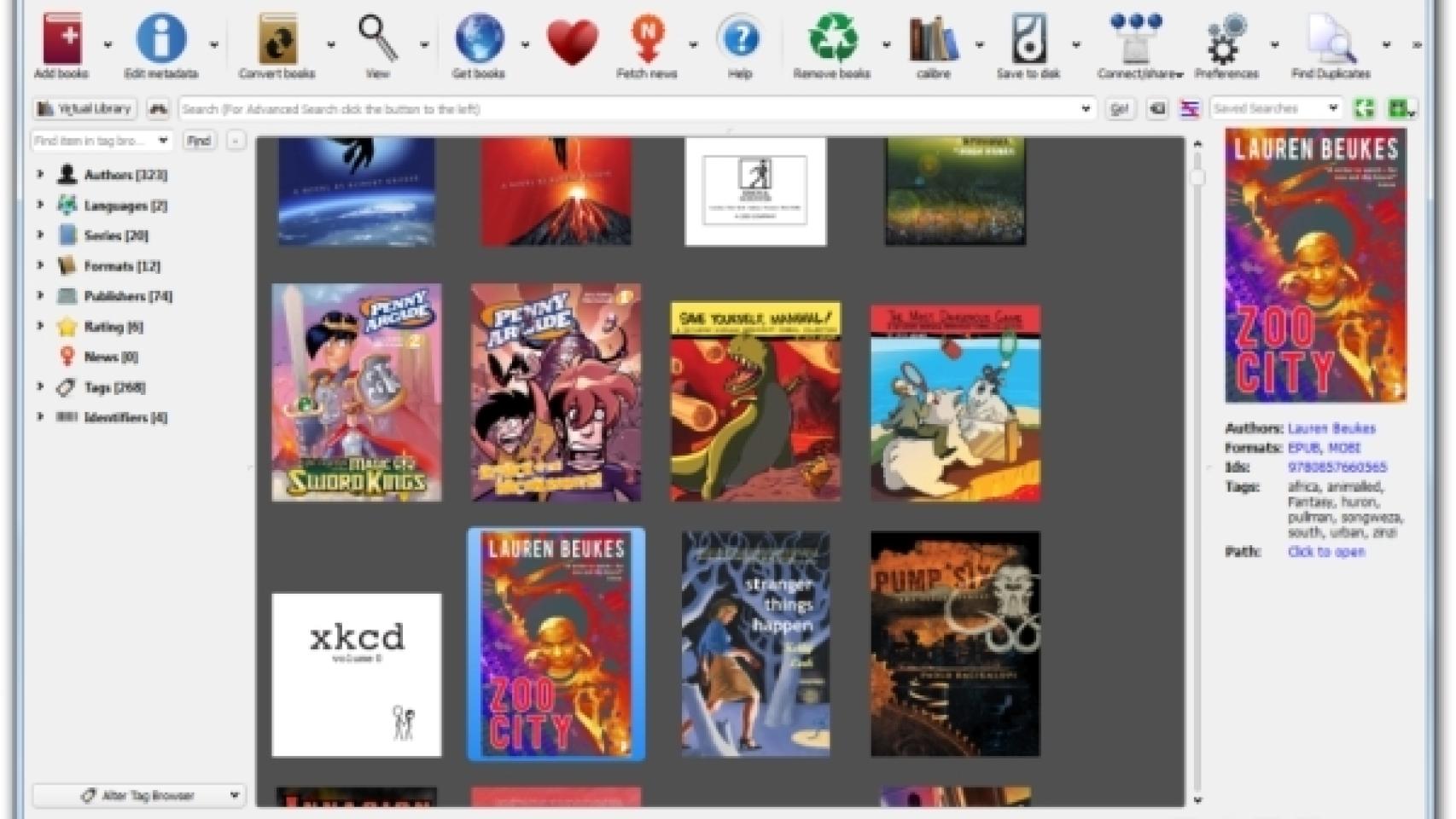Expand the Authors tree node

click(x=40, y=174)
